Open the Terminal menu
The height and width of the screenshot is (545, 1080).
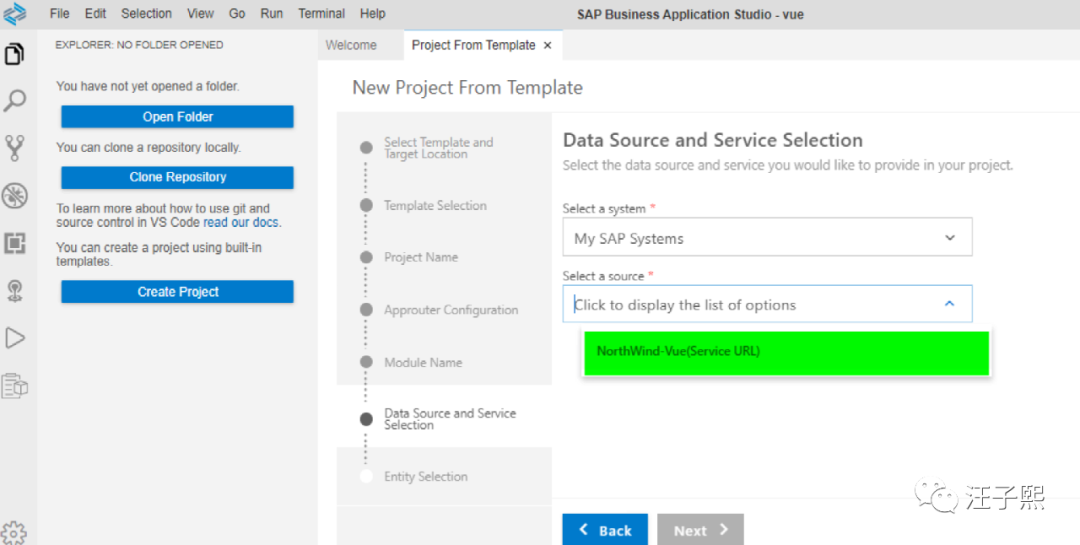tap(321, 14)
